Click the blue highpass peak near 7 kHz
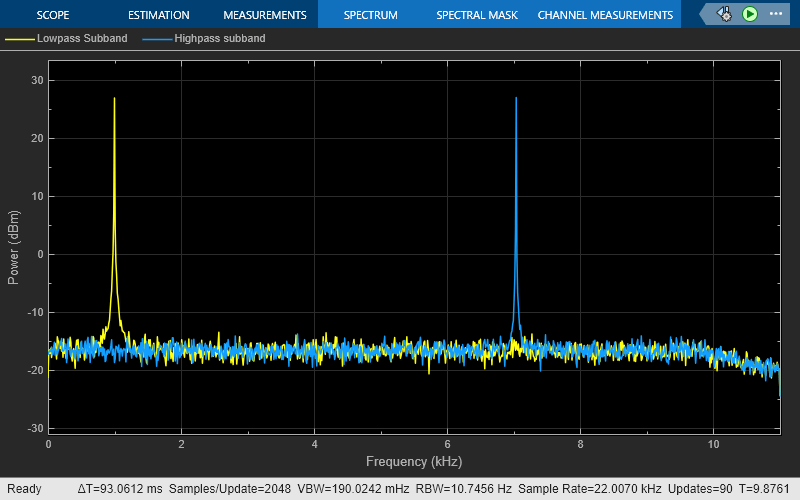 [x=516, y=98]
